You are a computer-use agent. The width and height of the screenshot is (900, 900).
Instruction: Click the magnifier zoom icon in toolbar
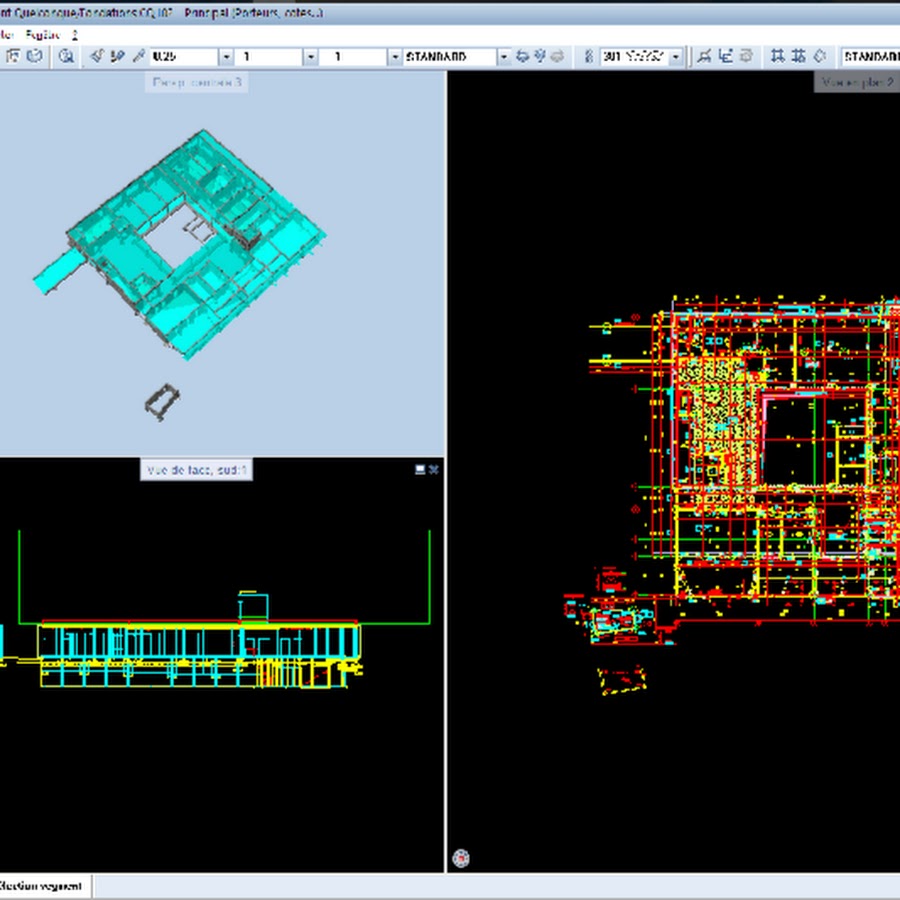point(66,57)
